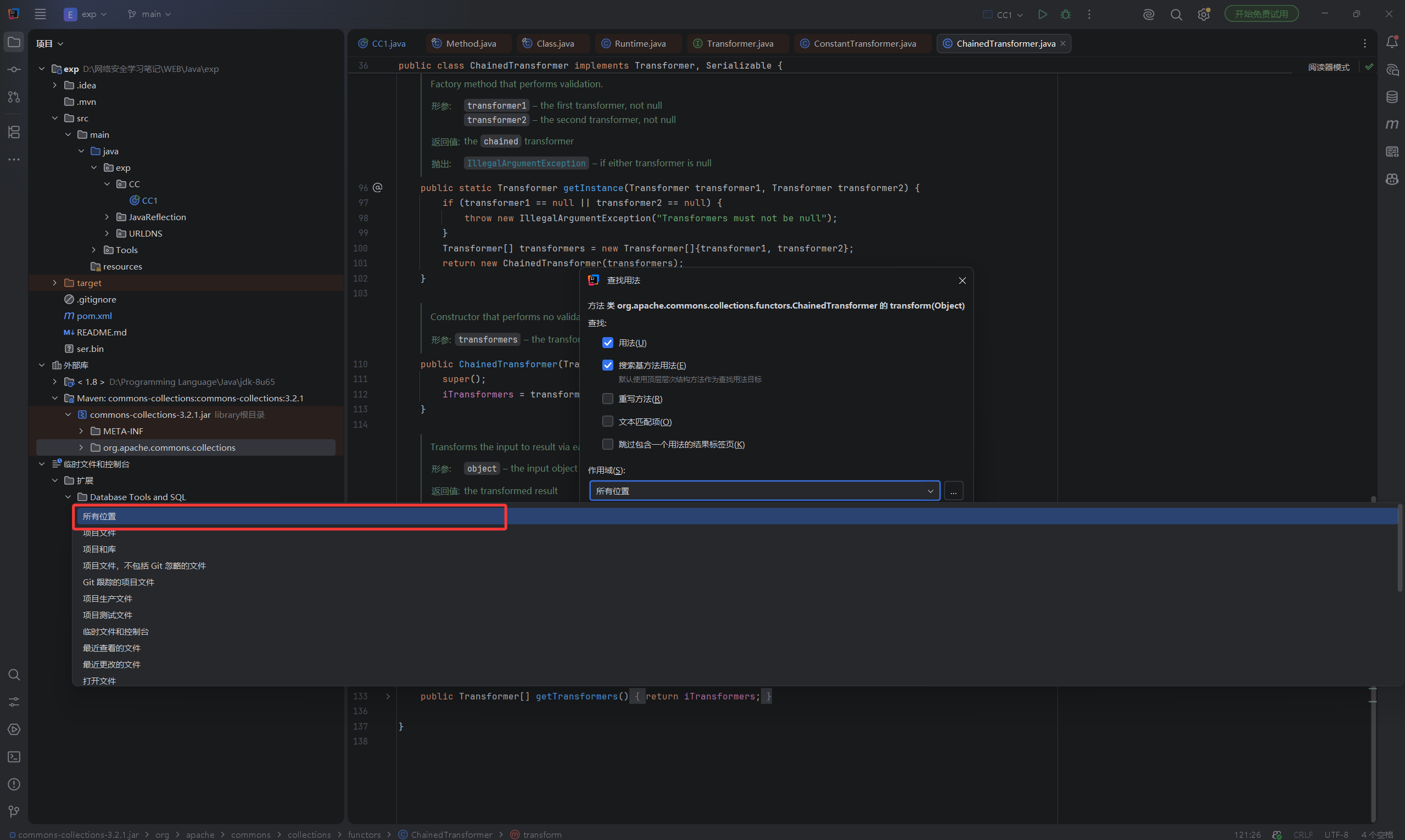
Task: Click IllegalArgumentException doc link
Action: (526, 163)
